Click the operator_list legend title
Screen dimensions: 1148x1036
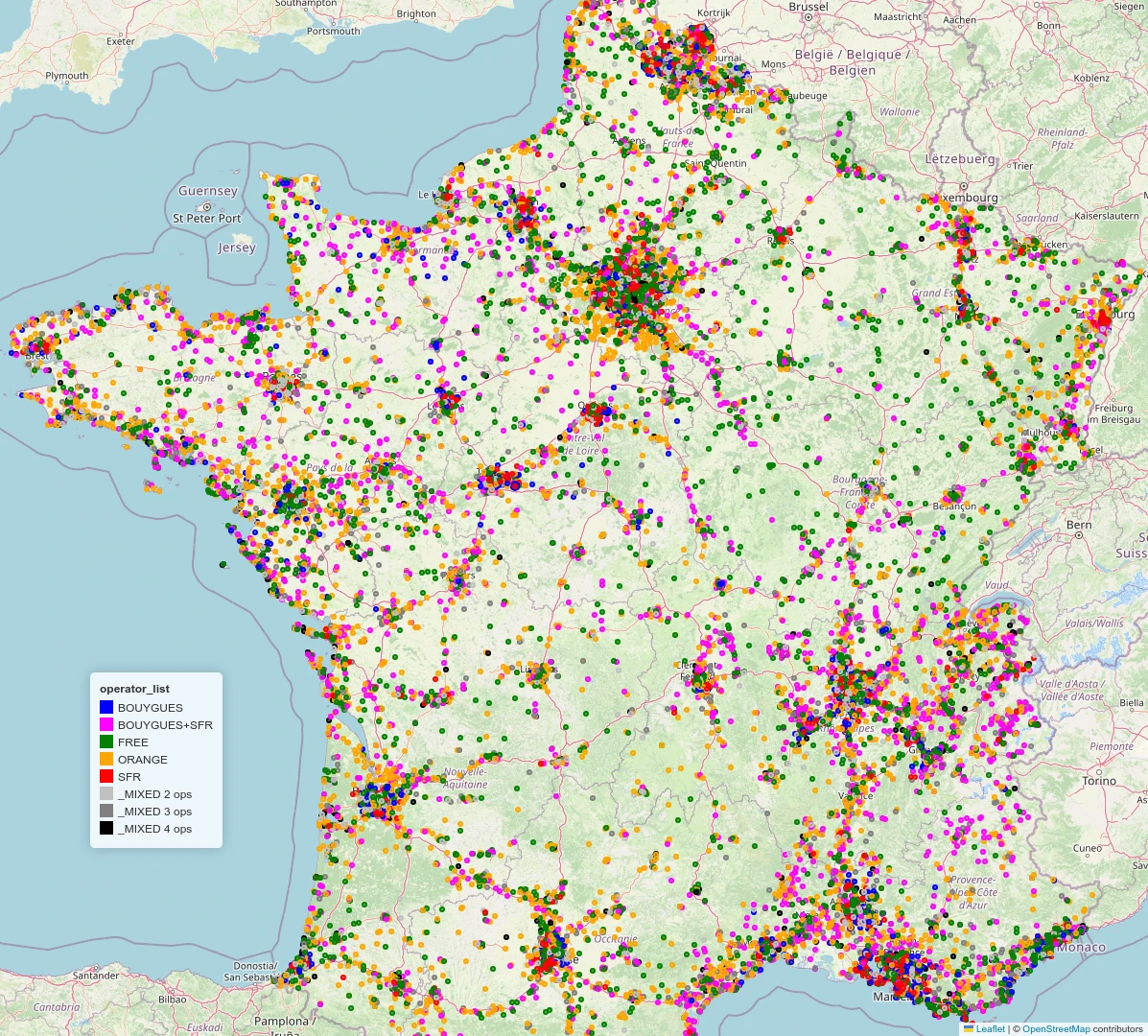134,689
